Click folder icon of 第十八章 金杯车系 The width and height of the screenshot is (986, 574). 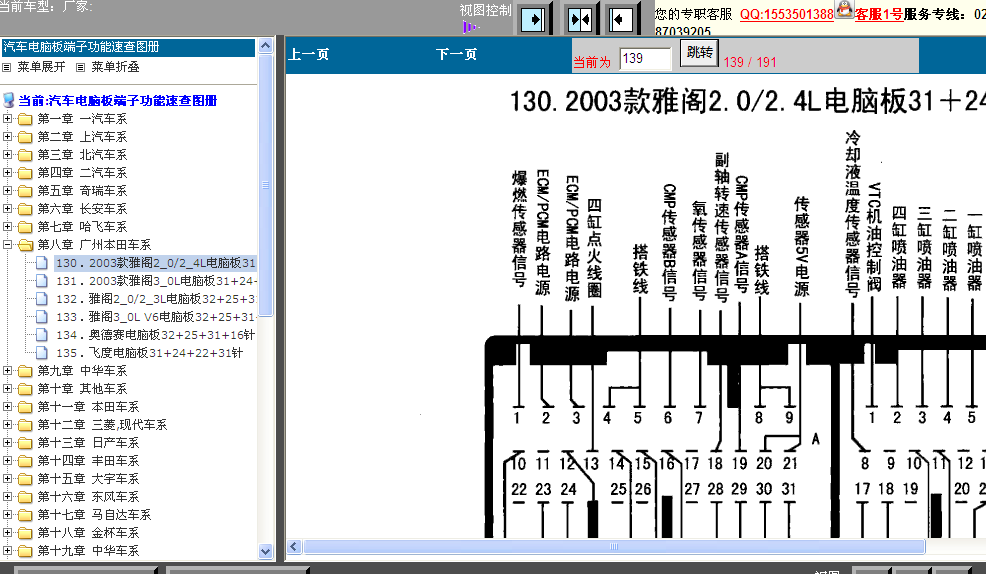(25, 533)
